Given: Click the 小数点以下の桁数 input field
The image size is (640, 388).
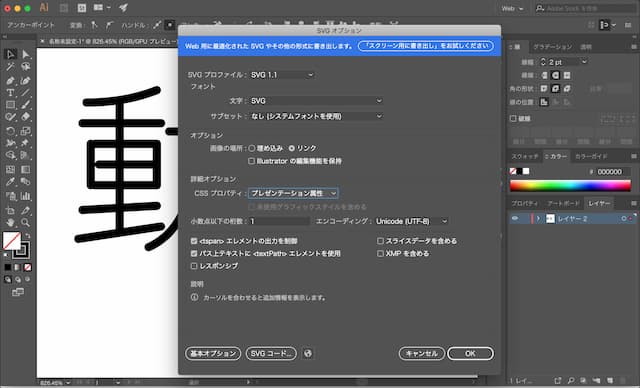Looking at the screenshot, I should click(279, 222).
